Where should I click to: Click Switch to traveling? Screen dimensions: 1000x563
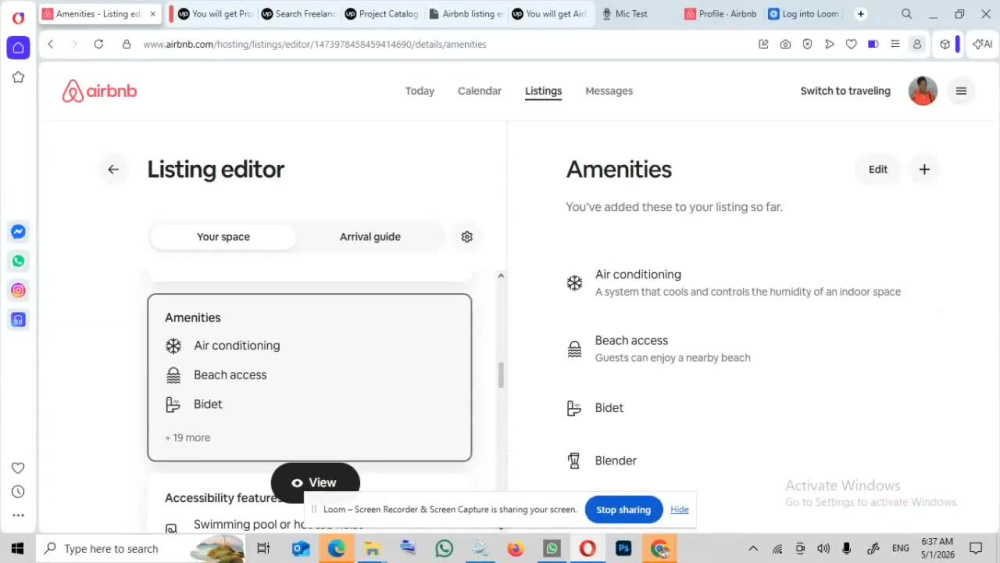845,91
